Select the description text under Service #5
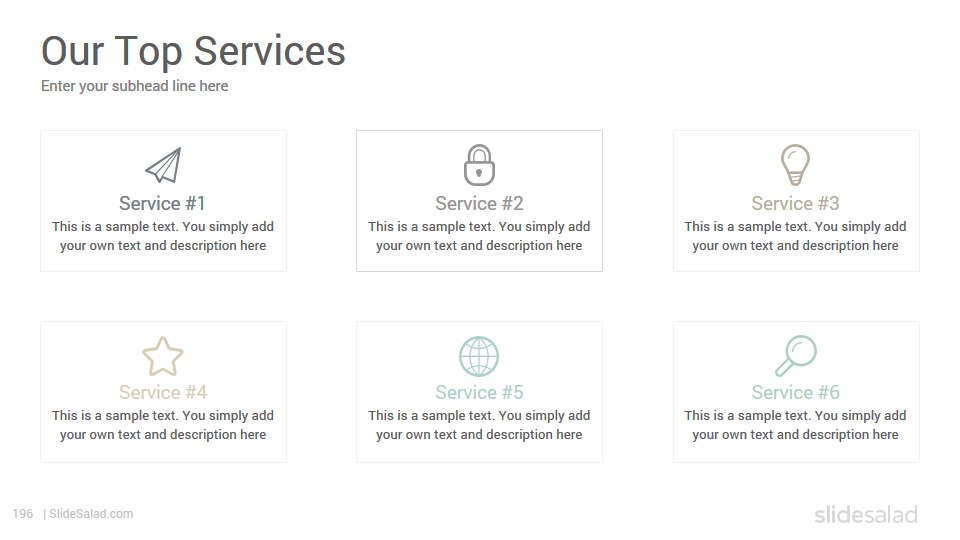This screenshot has height=540, width=960. tap(479, 425)
